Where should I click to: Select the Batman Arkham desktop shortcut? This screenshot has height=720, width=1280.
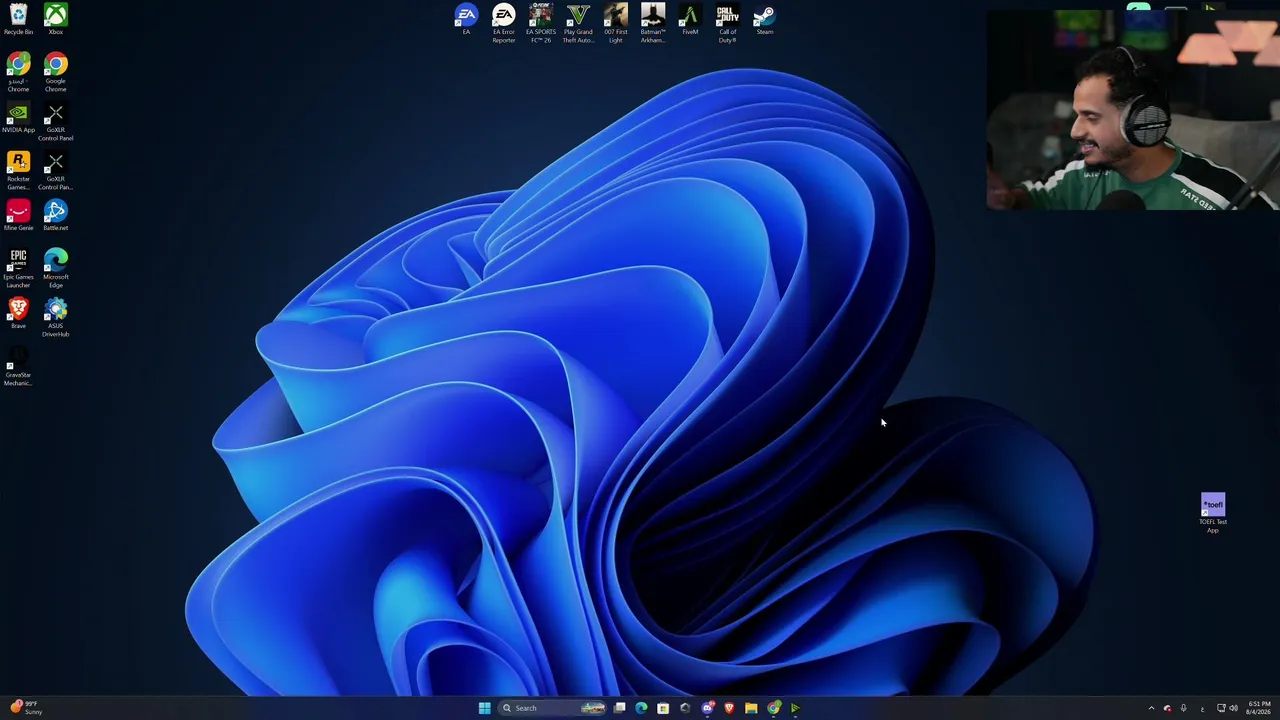pyautogui.click(x=653, y=24)
